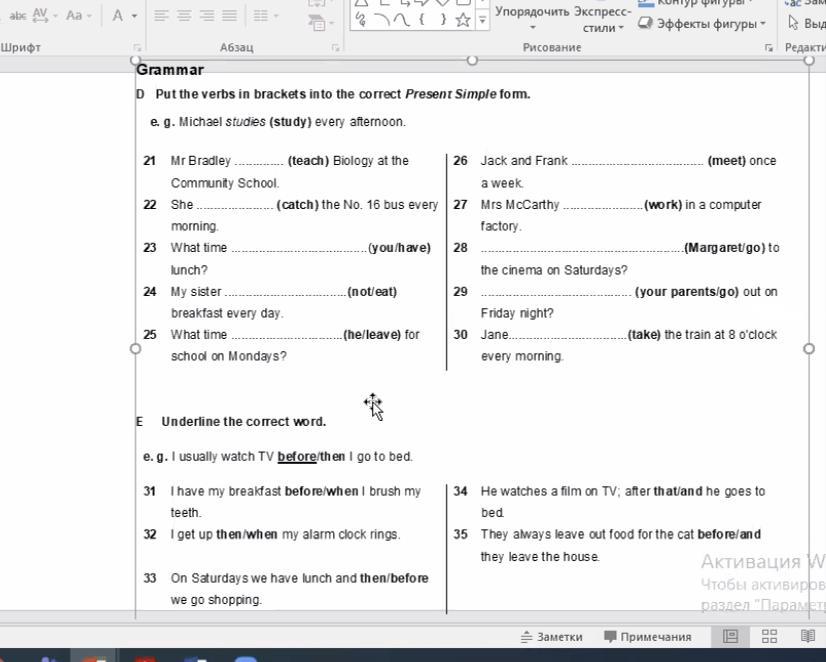Click the underlined word "before" in the example
Screen dimensions: 826x662
tap(297, 457)
